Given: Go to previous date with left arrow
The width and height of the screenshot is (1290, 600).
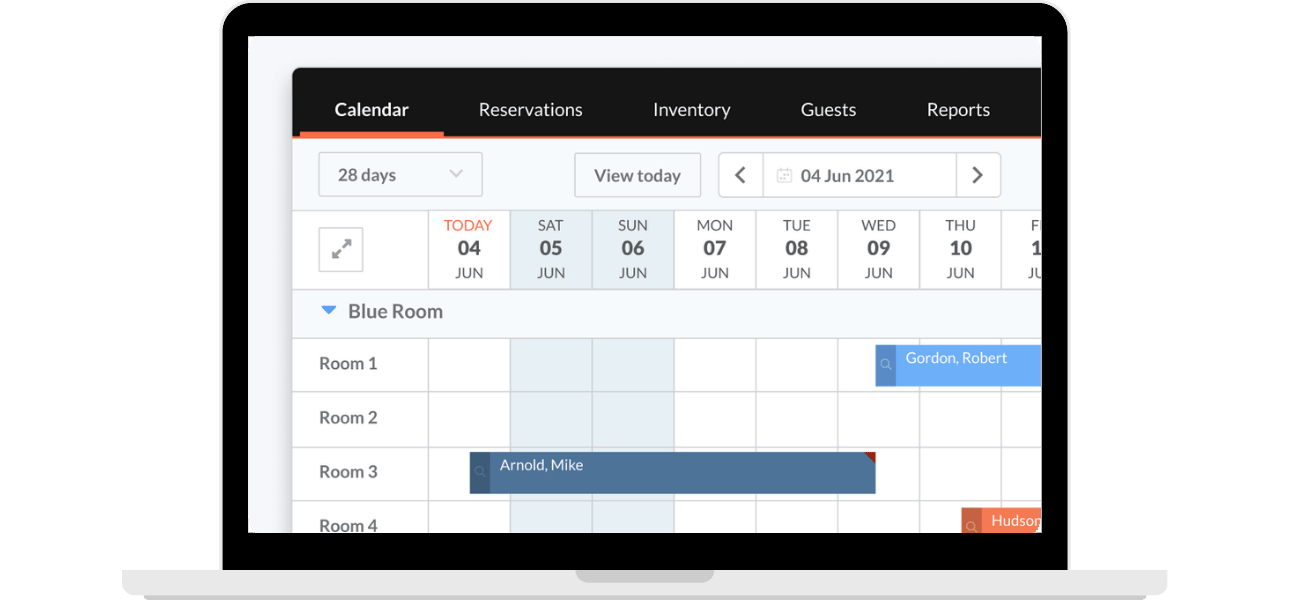Looking at the screenshot, I should pyautogui.click(x=741, y=176).
